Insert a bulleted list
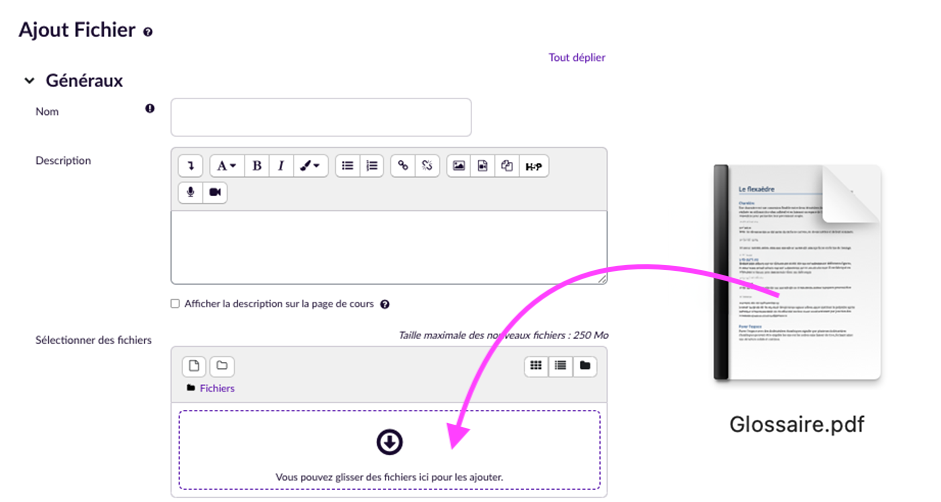 pyautogui.click(x=347, y=166)
